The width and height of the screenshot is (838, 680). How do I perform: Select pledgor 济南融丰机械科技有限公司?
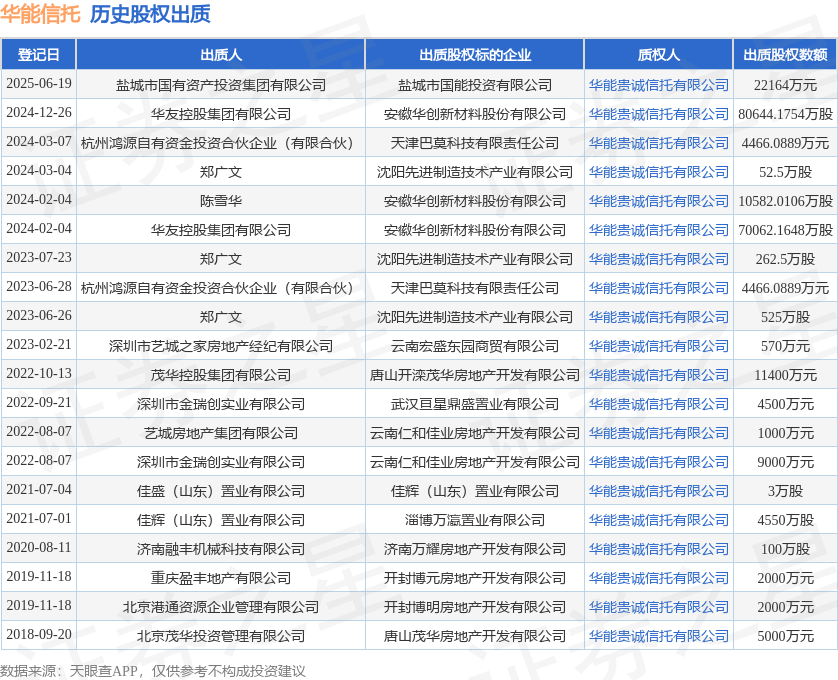pos(221,549)
